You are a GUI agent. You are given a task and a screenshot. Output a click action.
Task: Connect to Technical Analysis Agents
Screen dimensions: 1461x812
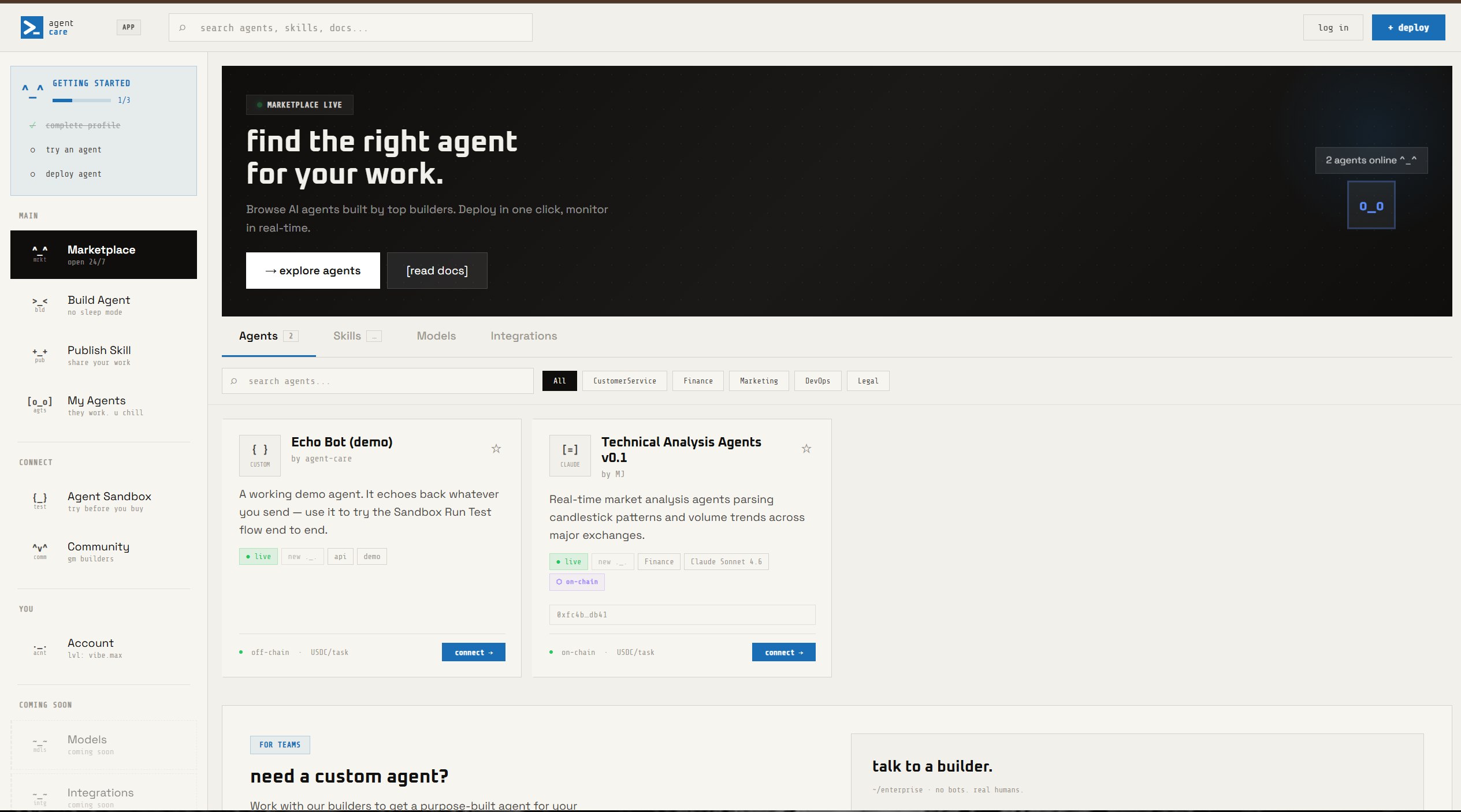click(x=783, y=652)
